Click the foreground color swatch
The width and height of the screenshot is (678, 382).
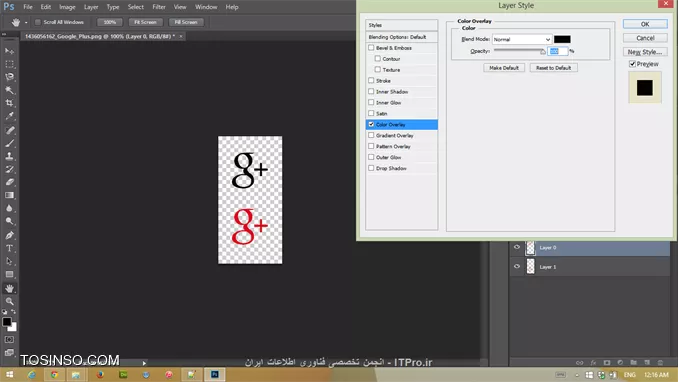tap(6, 322)
